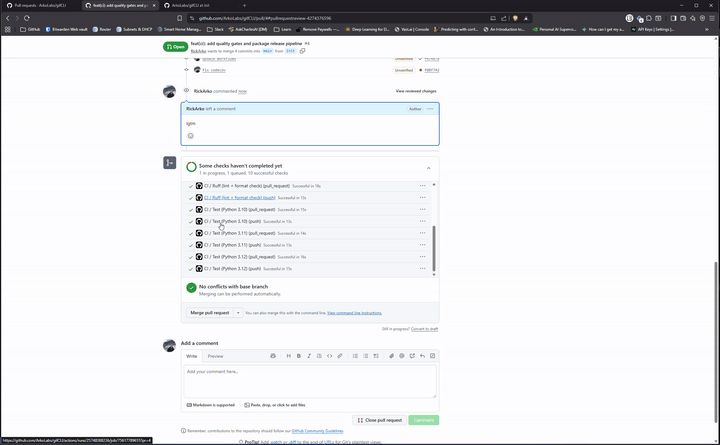The image size is (720, 445).
Task: Open the fix codecov commit link
Action: 214,70
